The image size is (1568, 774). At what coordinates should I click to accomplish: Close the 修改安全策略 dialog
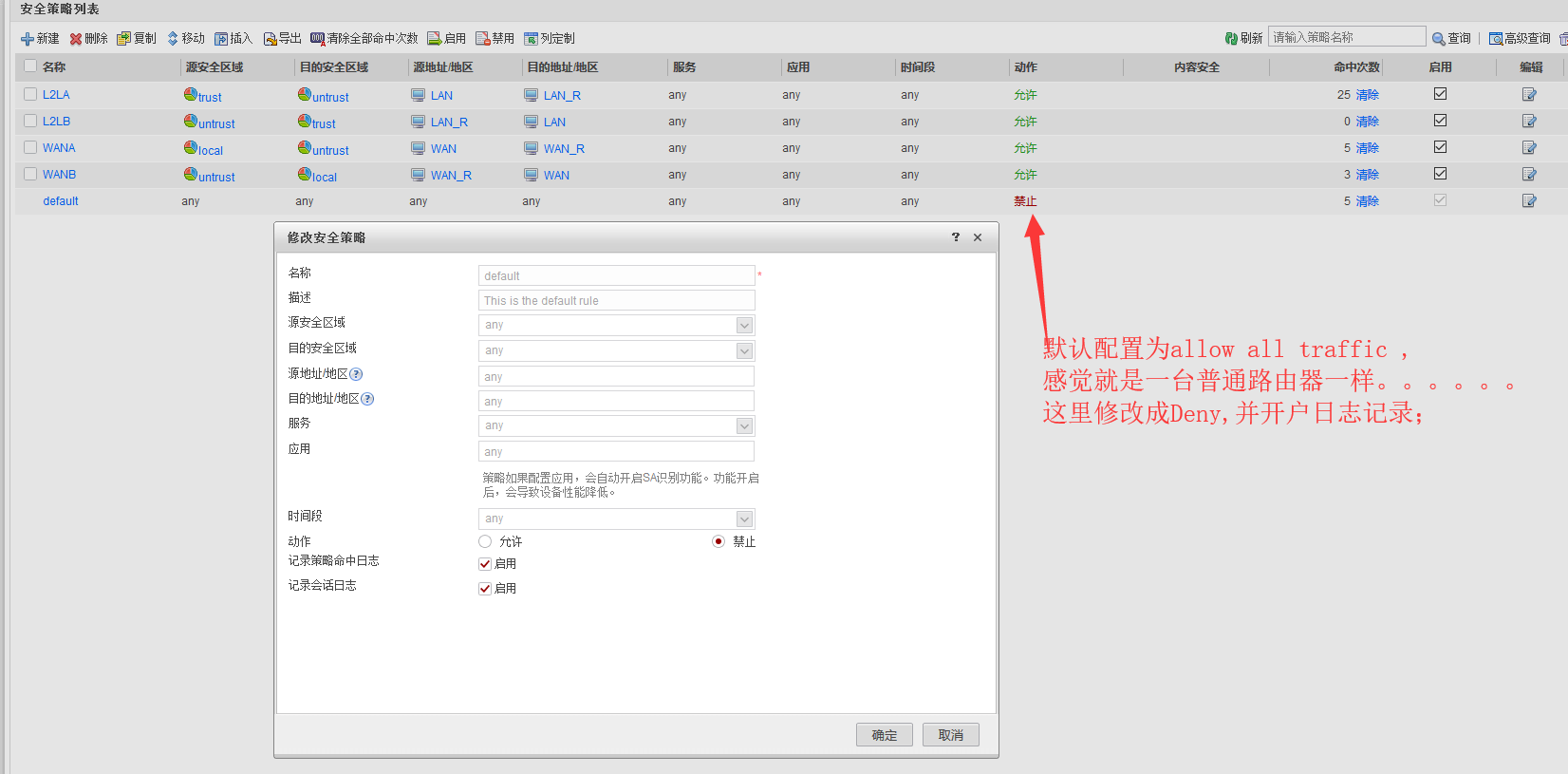coord(978,237)
